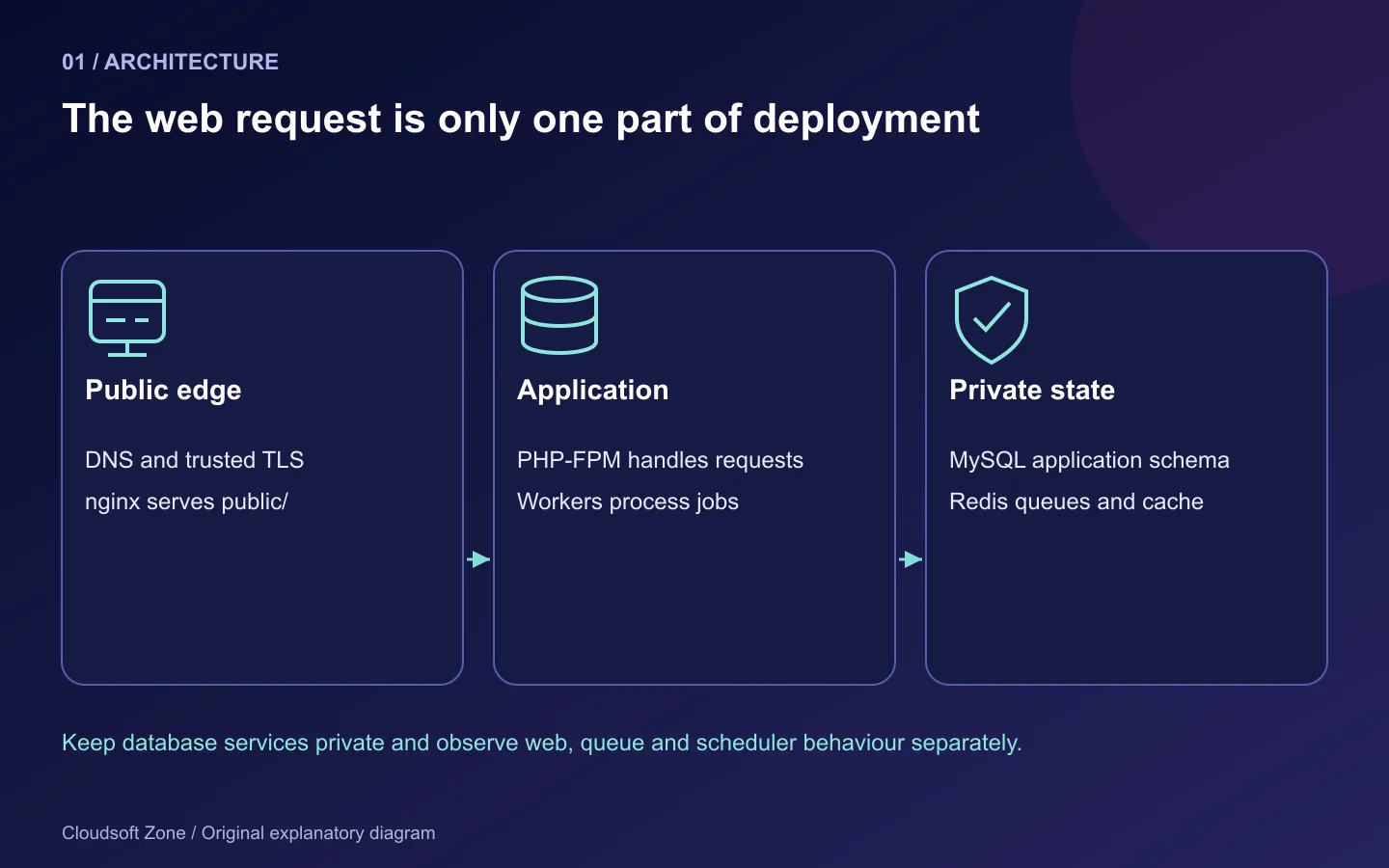
Task: Click the "Redis queues and cache" line
Action: click(1076, 502)
